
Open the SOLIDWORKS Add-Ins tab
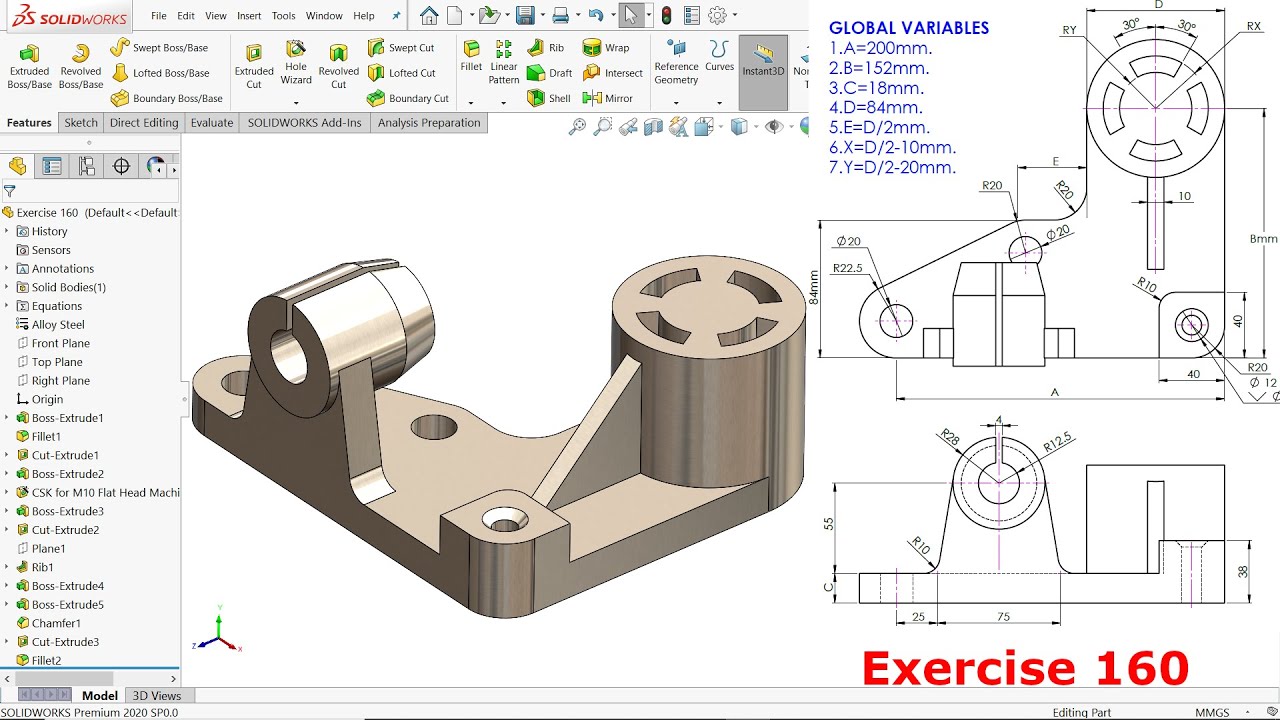click(x=305, y=123)
